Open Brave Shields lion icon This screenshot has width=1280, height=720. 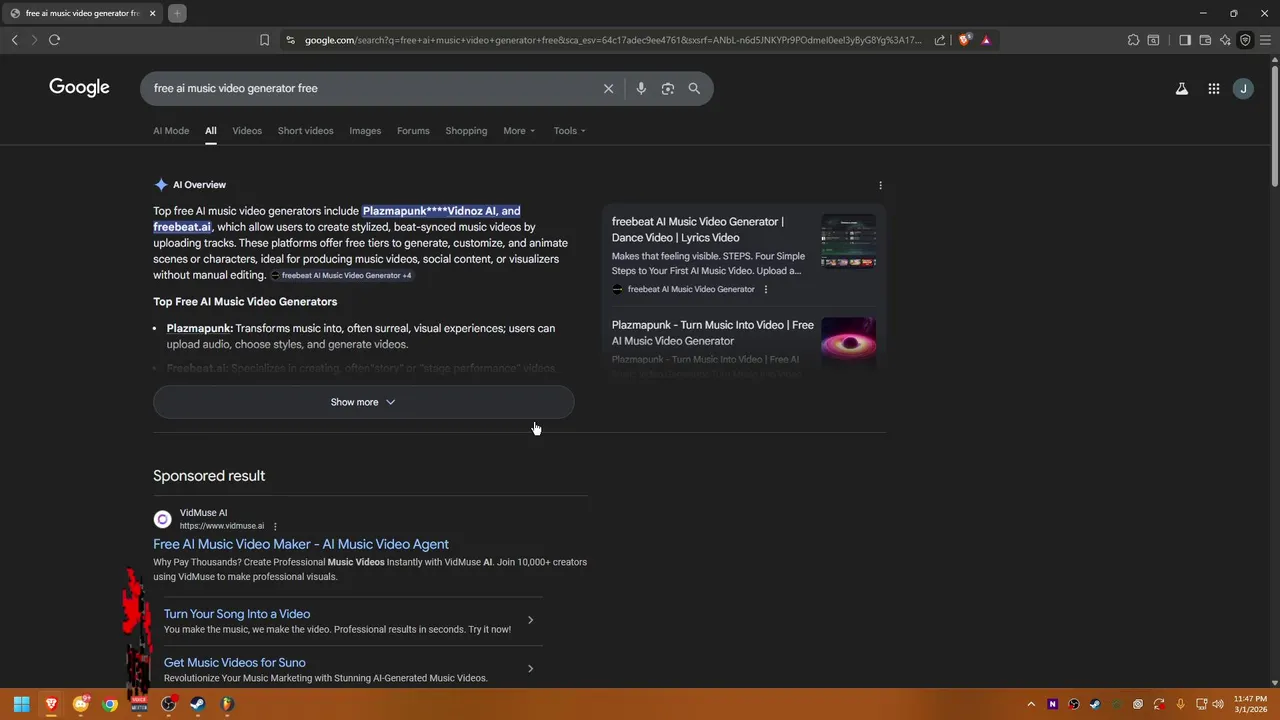click(964, 40)
